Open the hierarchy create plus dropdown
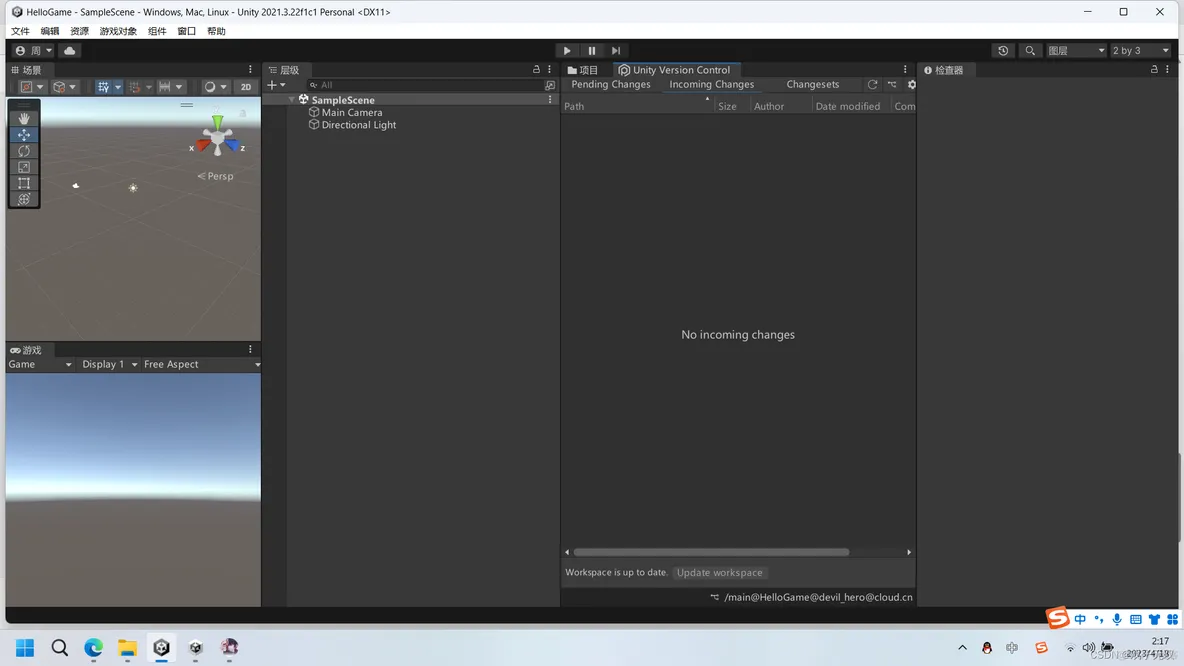The image size is (1184, 666). pos(276,85)
